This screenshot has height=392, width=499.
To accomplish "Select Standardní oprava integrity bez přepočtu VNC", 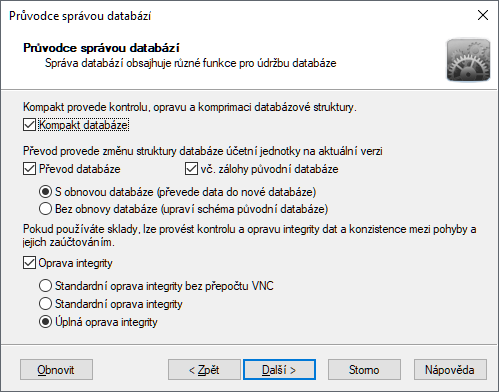I will tap(45, 286).
